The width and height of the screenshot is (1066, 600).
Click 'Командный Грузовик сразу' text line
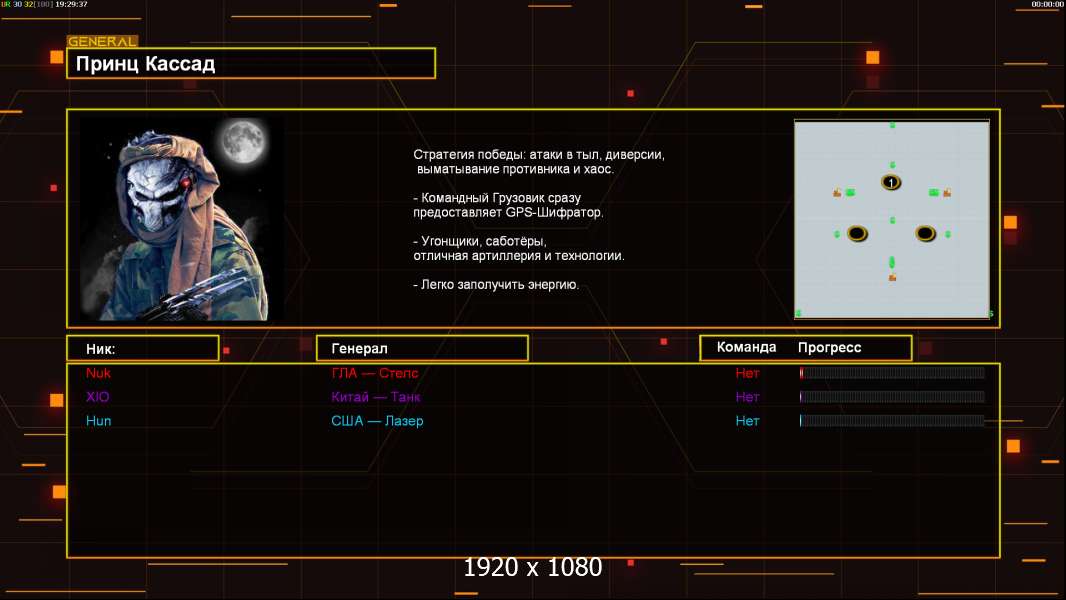pos(497,198)
